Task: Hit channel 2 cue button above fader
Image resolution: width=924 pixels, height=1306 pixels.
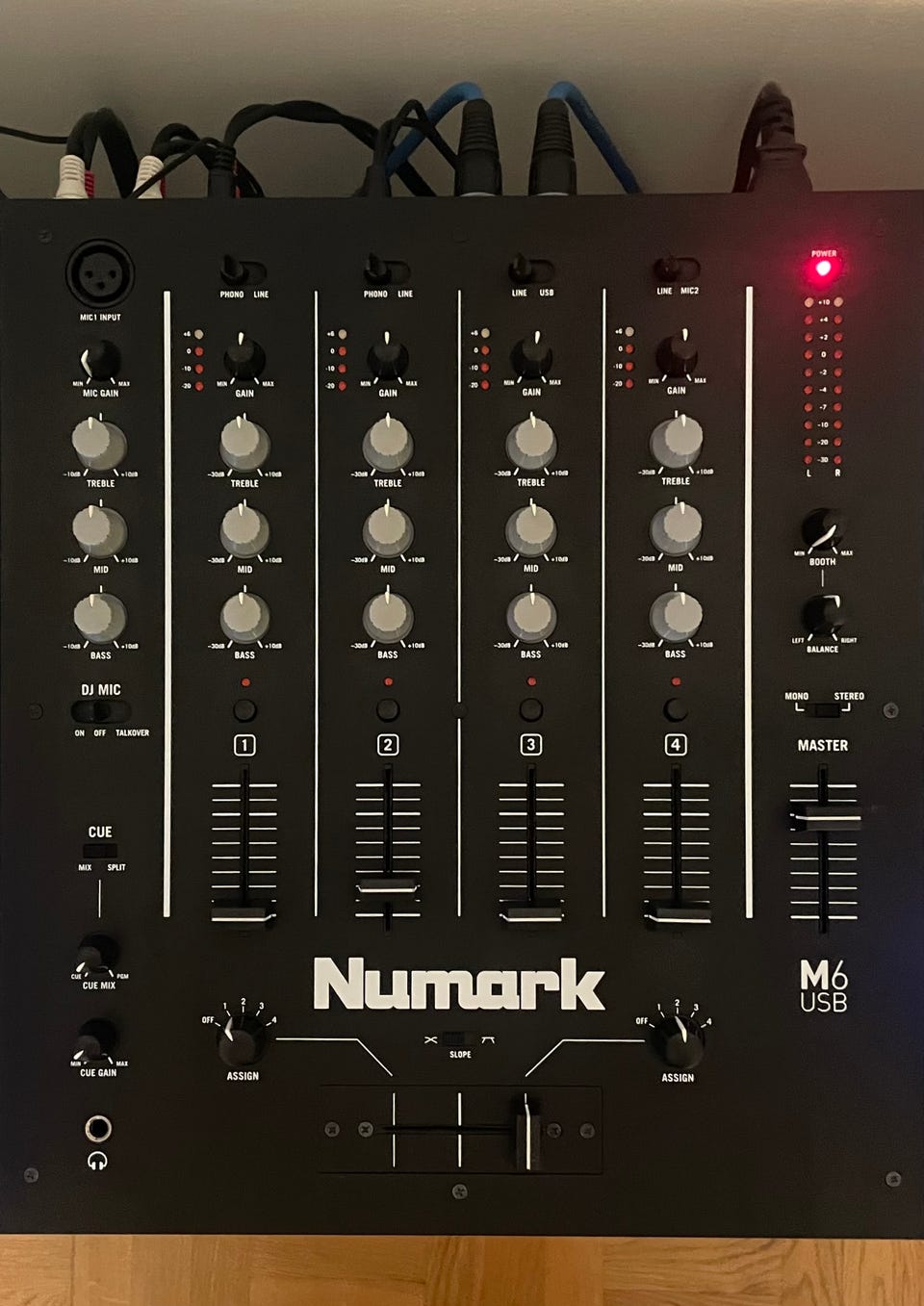Action: [388, 710]
